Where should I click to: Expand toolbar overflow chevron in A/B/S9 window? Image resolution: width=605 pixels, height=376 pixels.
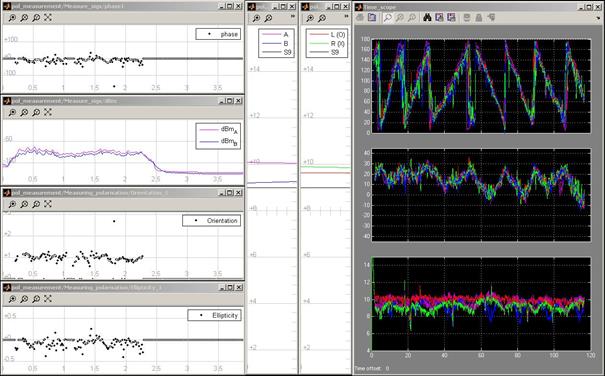[292, 17]
